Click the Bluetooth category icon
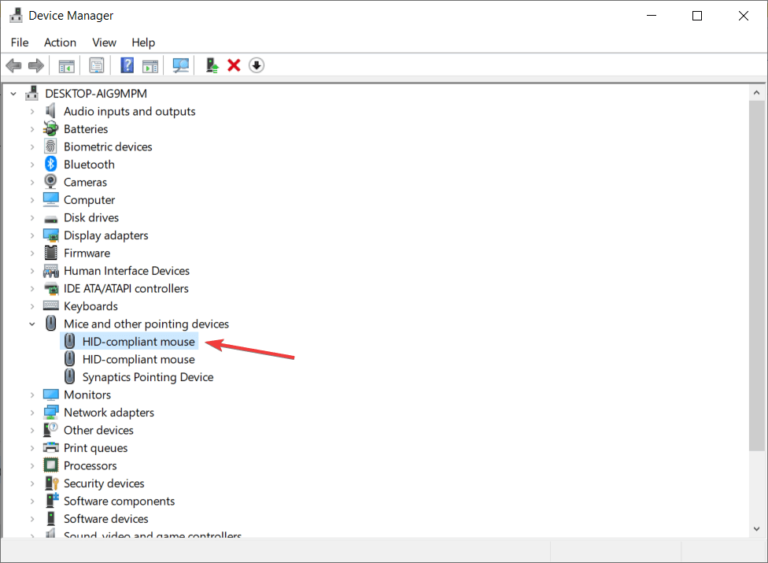Image resolution: width=768 pixels, height=563 pixels. 51,164
